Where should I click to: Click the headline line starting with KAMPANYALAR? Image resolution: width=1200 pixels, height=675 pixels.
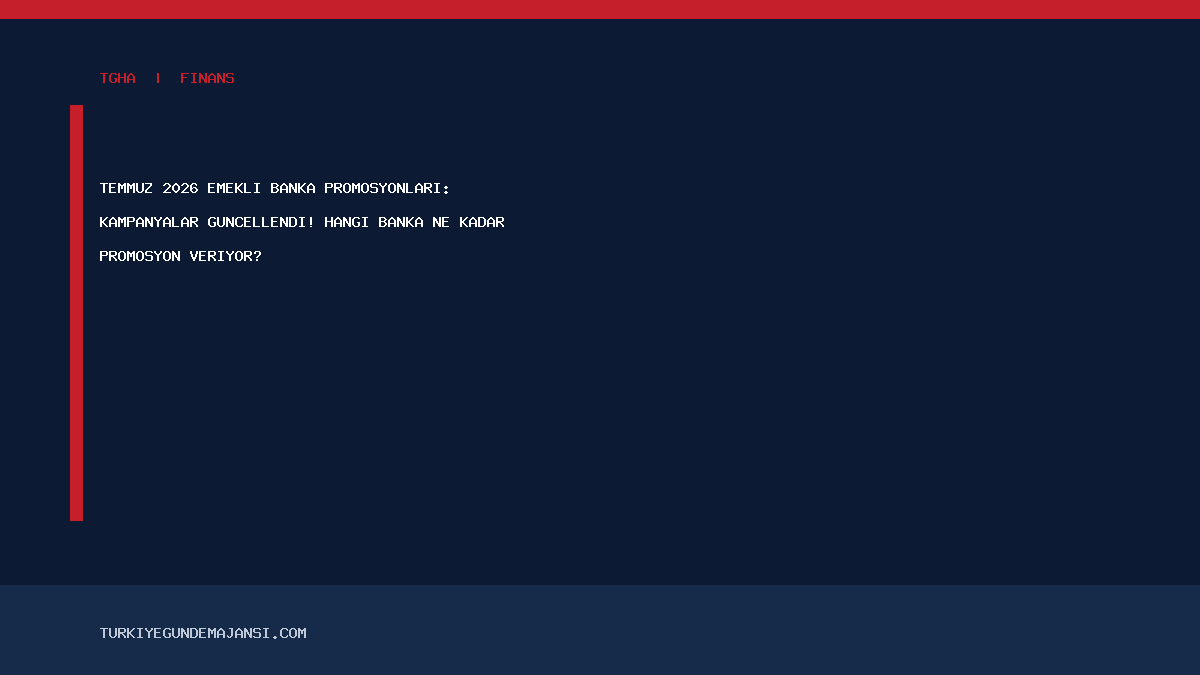coord(302,222)
